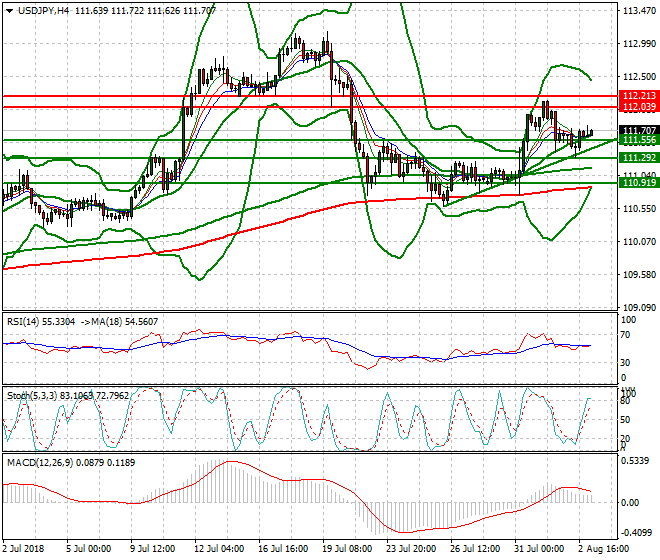
Task: Click the RSI scale value 70
Action: [626, 335]
